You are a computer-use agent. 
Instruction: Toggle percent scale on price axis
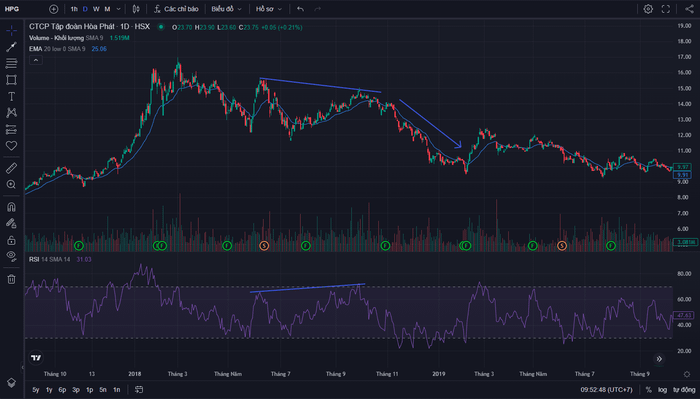tap(648, 390)
